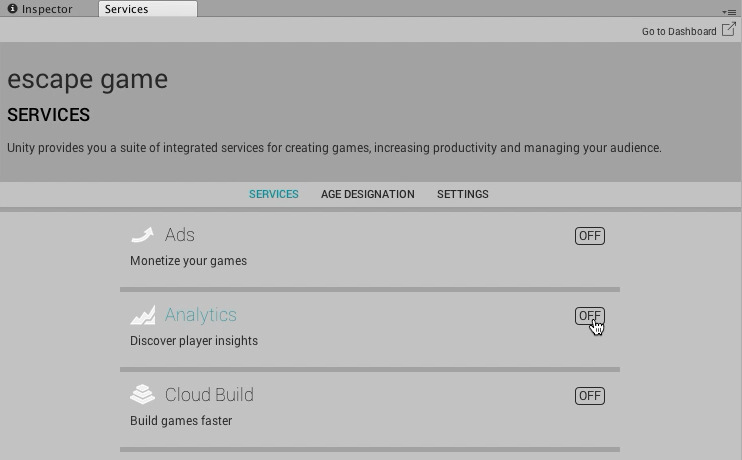
Task: Open the Analytics service title
Action: pos(200,315)
